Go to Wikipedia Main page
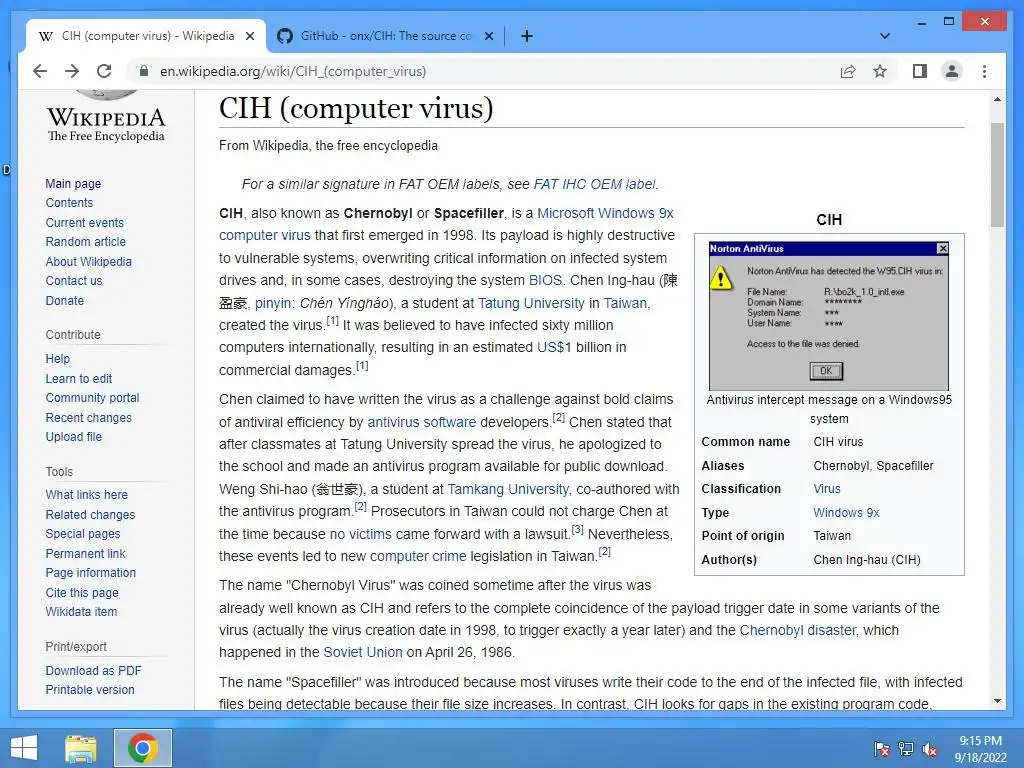The width and height of the screenshot is (1024, 768). [73, 184]
